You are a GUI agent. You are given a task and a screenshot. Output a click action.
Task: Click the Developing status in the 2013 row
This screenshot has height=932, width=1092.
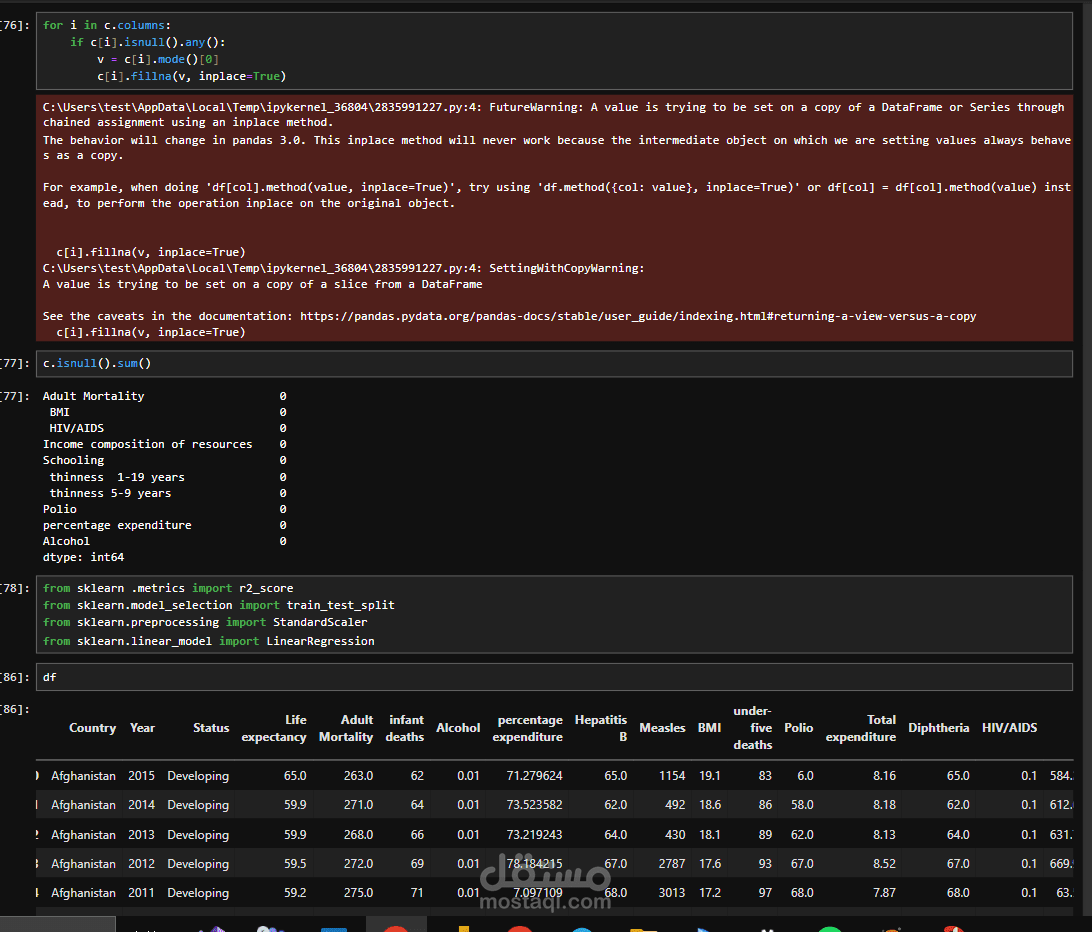click(x=198, y=835)
